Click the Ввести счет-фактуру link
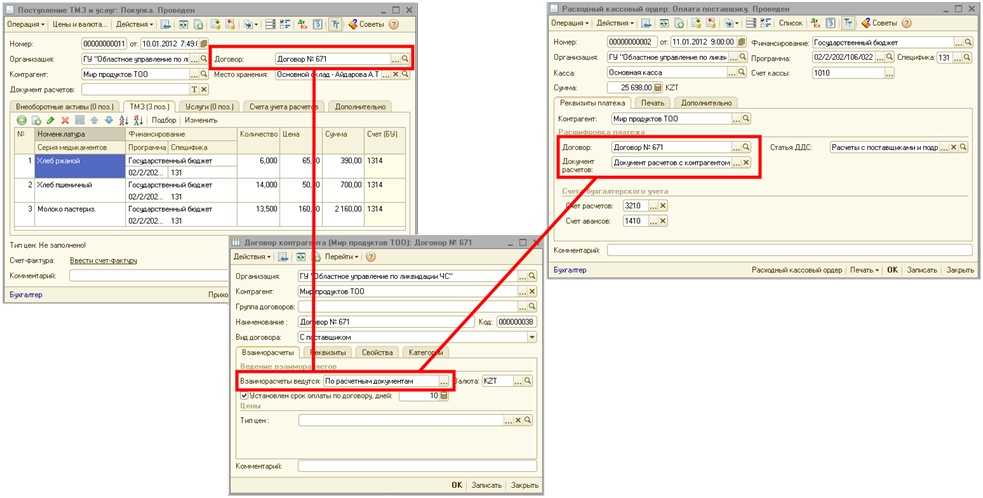 point(104,260)
